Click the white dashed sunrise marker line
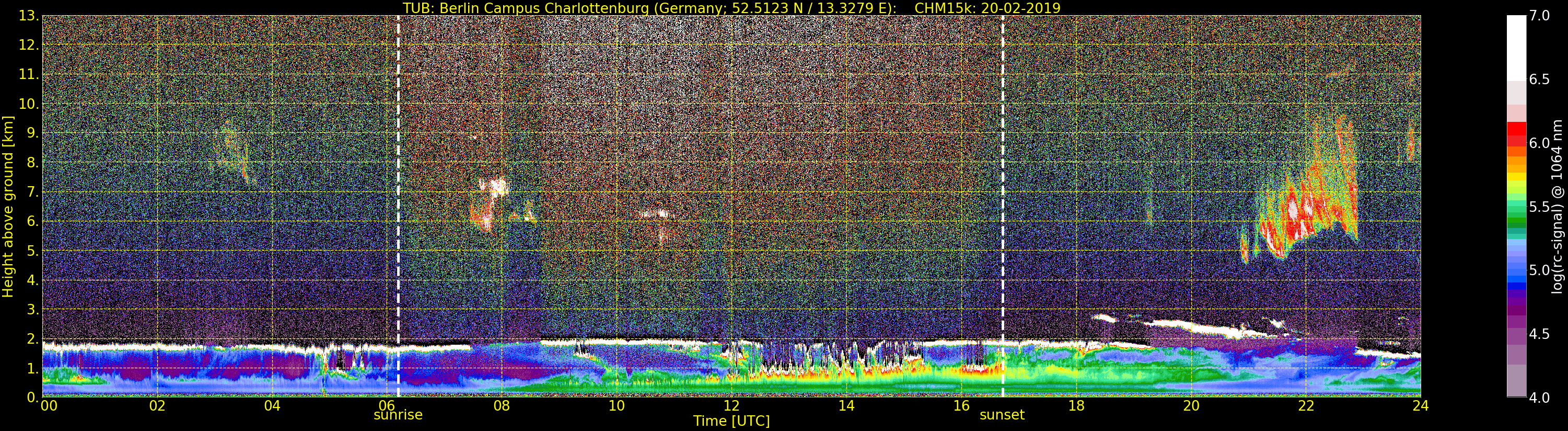Screen dimensions: 1568x431 [x=398, y=206]
